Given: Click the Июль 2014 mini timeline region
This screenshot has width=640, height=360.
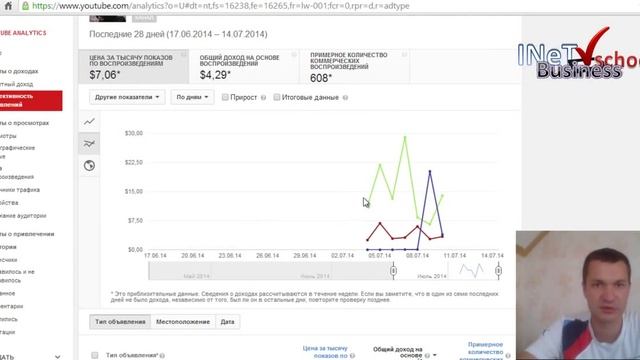Looking at the screenshot, I should point(431,276).
